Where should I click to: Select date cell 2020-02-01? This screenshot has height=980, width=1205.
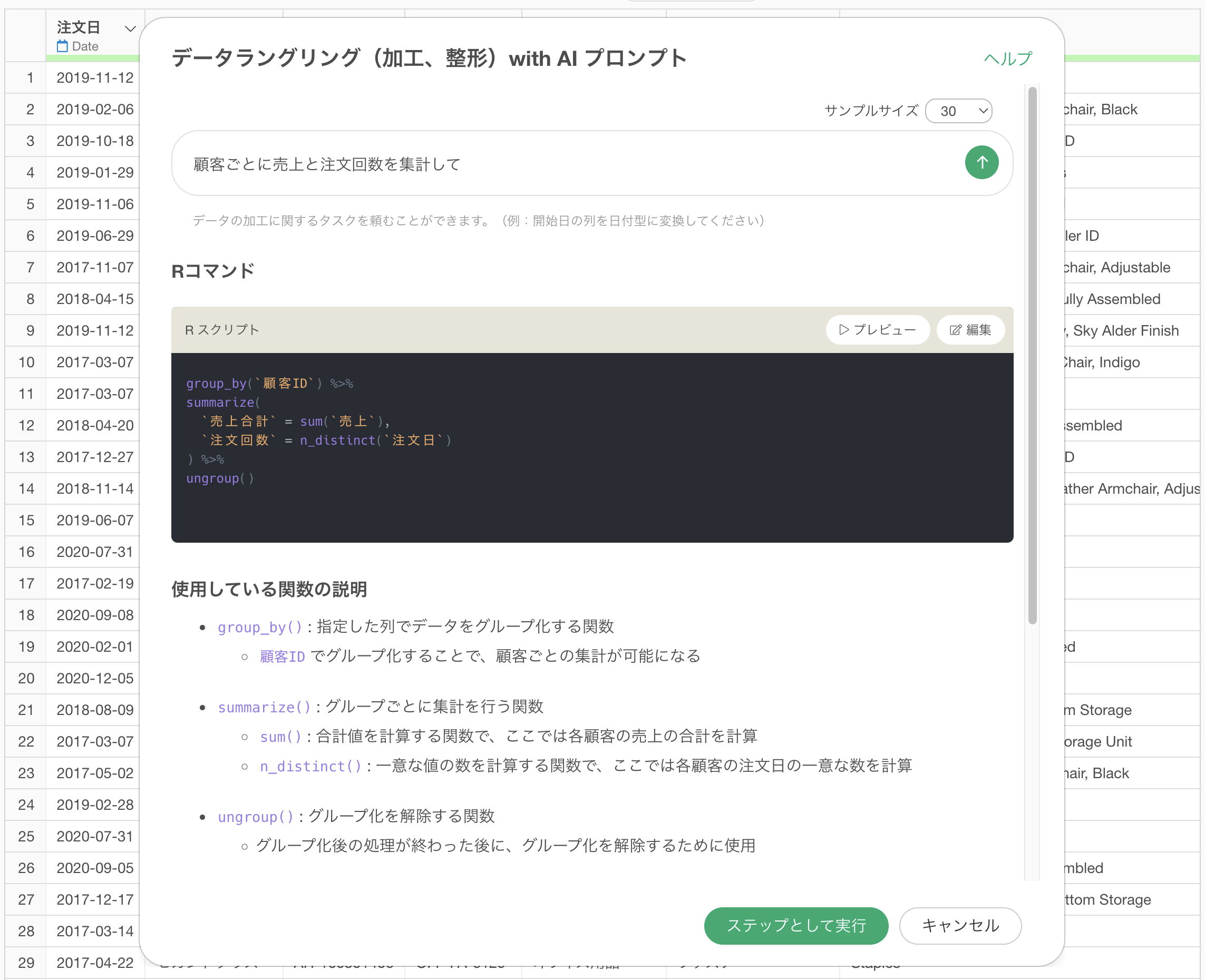point(95,646)
